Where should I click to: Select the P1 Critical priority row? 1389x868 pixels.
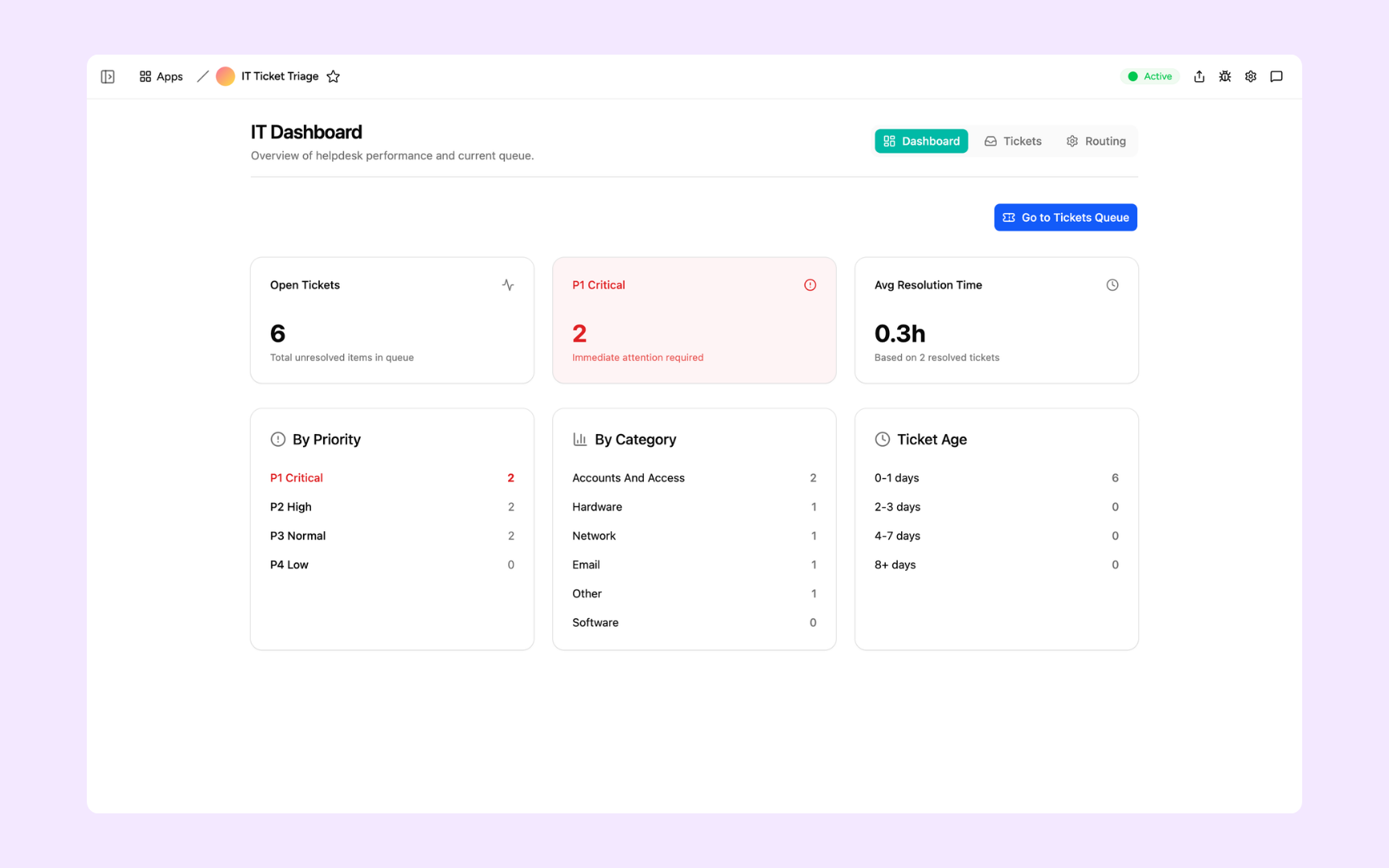(x=392, y=478)
